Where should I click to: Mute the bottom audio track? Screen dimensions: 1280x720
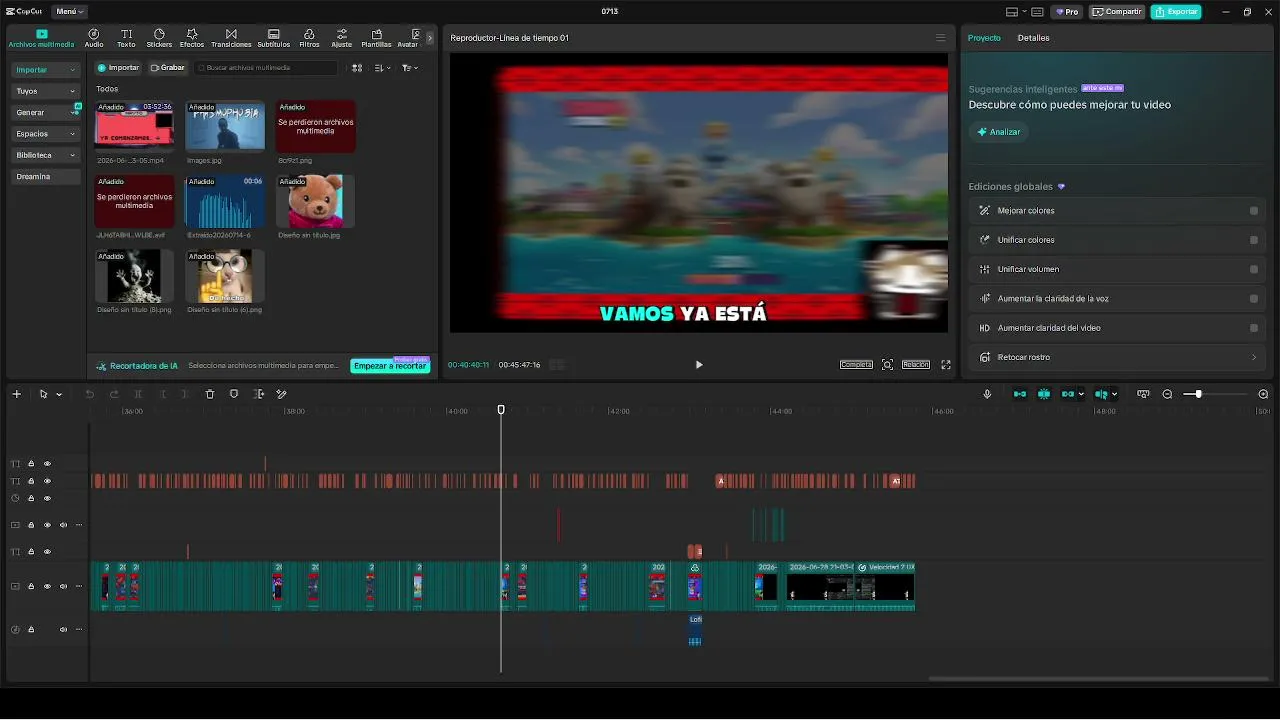[x=63, y=629]
